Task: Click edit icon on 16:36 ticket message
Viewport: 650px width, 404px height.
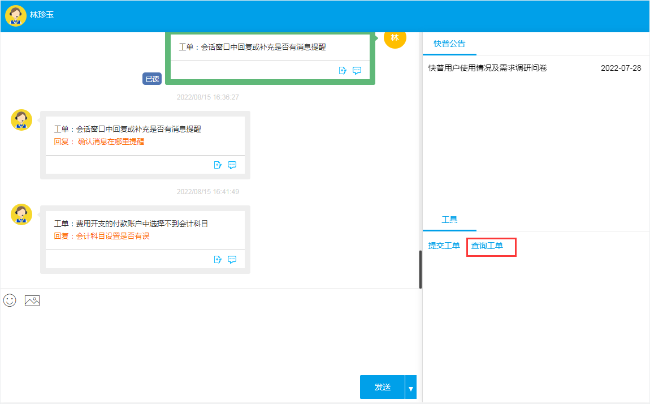Action: [217, 165]
